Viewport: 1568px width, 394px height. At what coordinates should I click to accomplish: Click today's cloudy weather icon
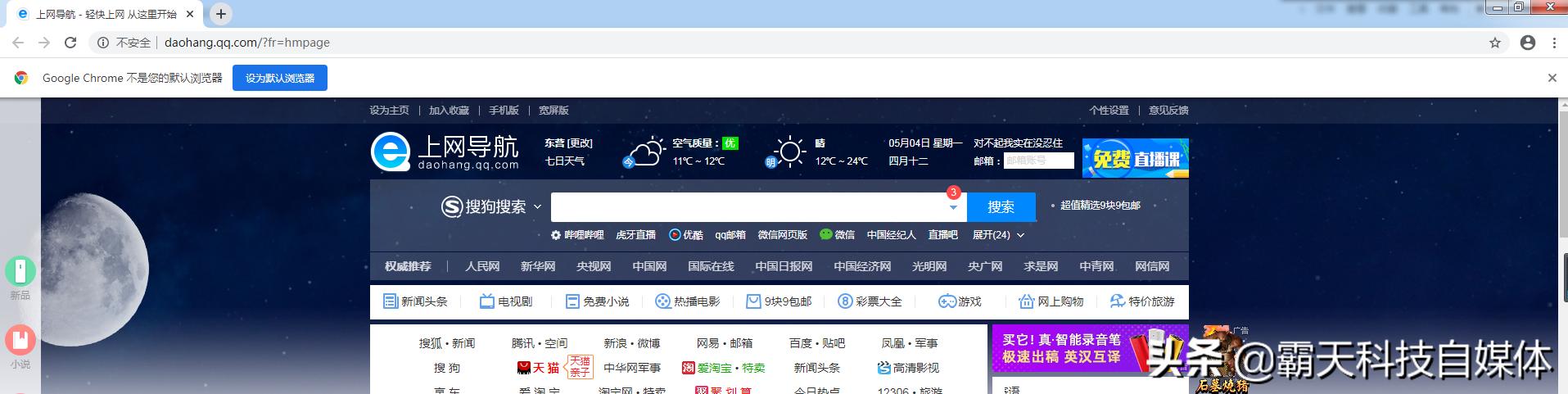[644, 152]
